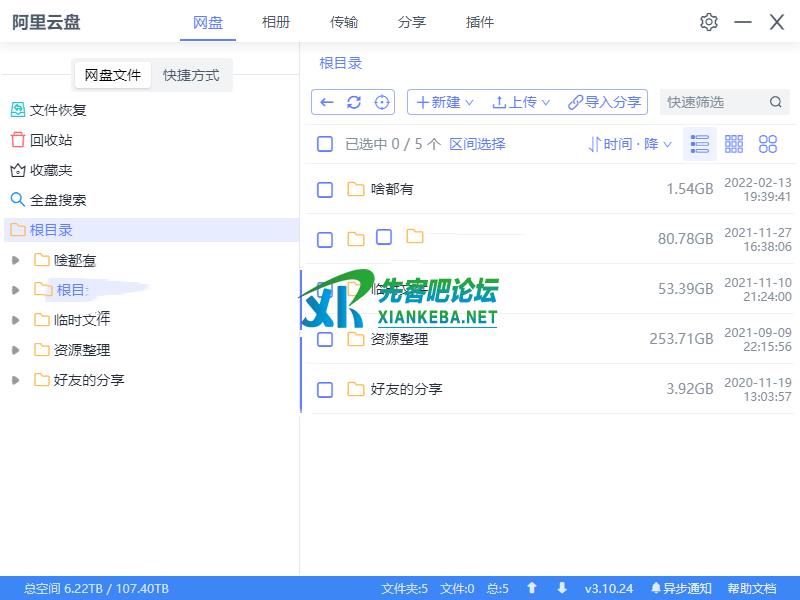The image size is (800, 600).
Task: Tick the checkbox for 啥都有 folder
Action: pyautogui.click(x=325, y=189)
